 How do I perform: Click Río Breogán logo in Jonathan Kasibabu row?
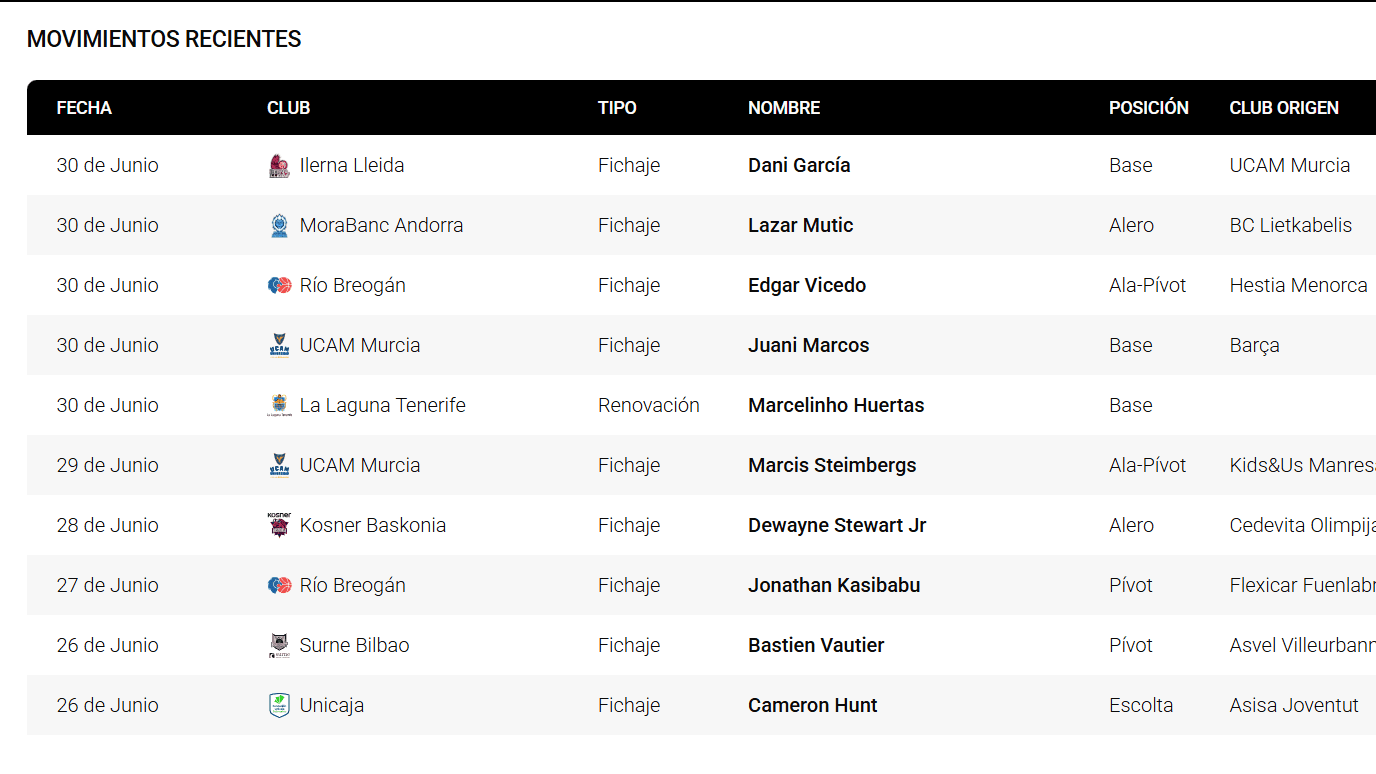tap(279, 586)
